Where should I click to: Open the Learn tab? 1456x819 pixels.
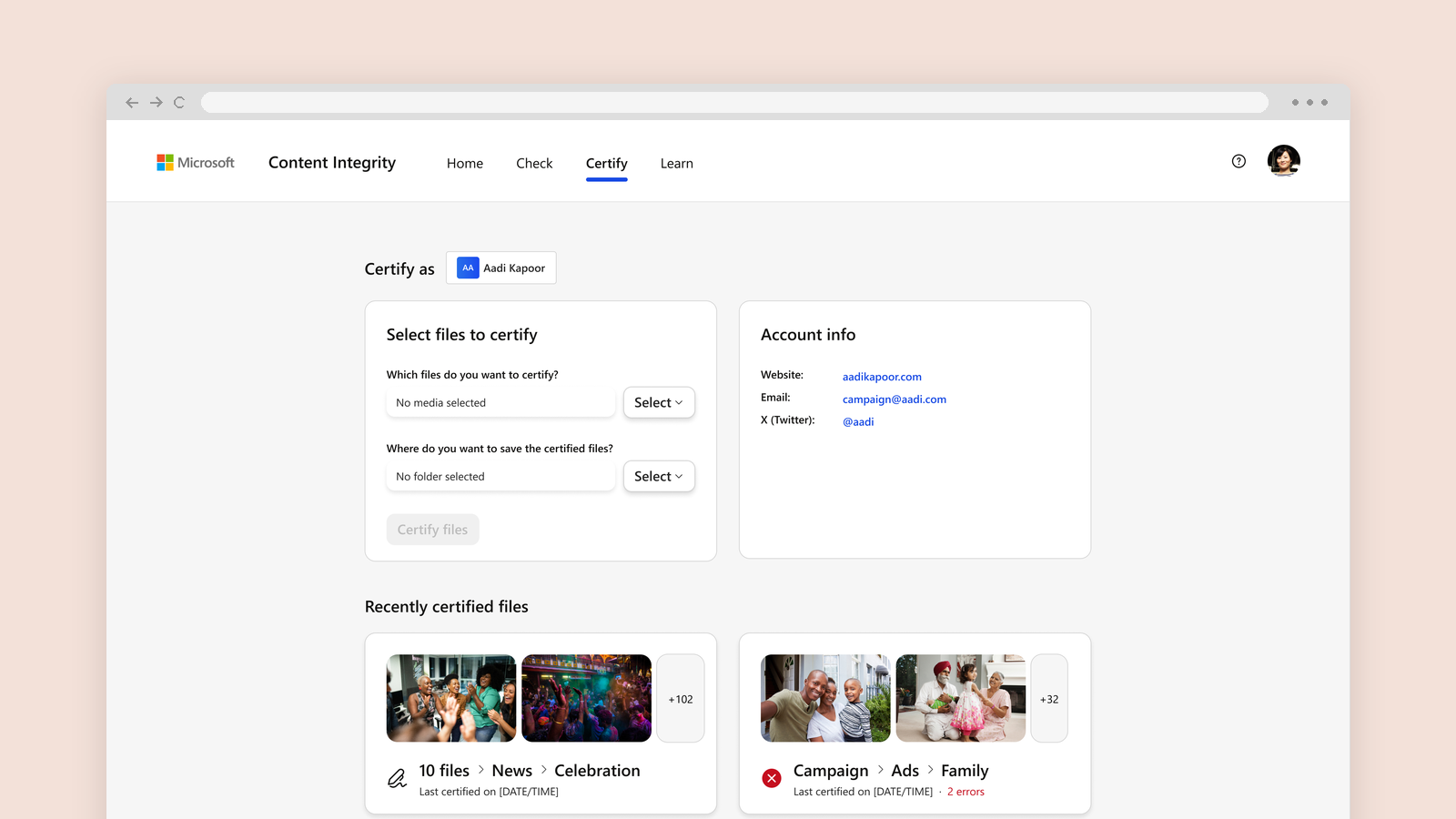pos(677,164)
